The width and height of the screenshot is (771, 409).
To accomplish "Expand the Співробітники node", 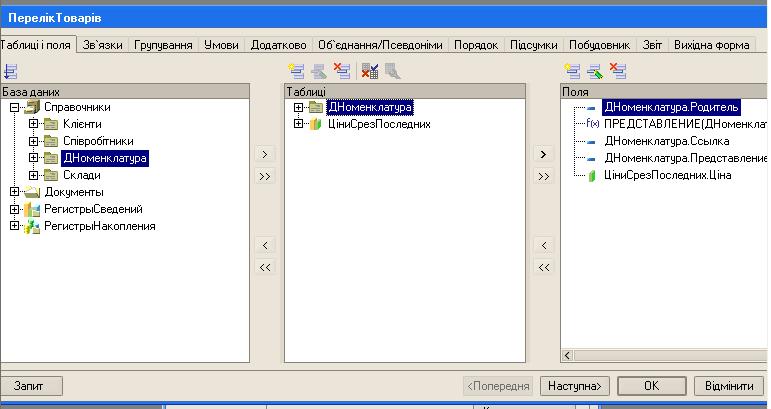I will pyautogui.click(x=33, y=141).
